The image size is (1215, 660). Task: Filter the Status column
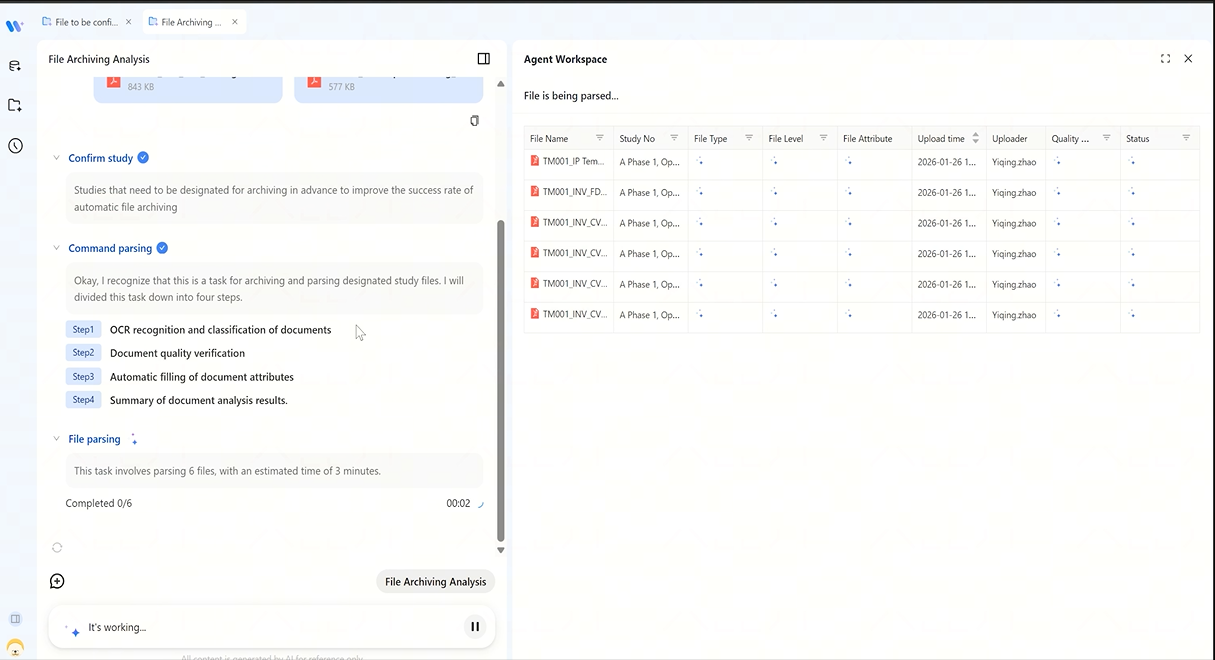click(1186, 138)
